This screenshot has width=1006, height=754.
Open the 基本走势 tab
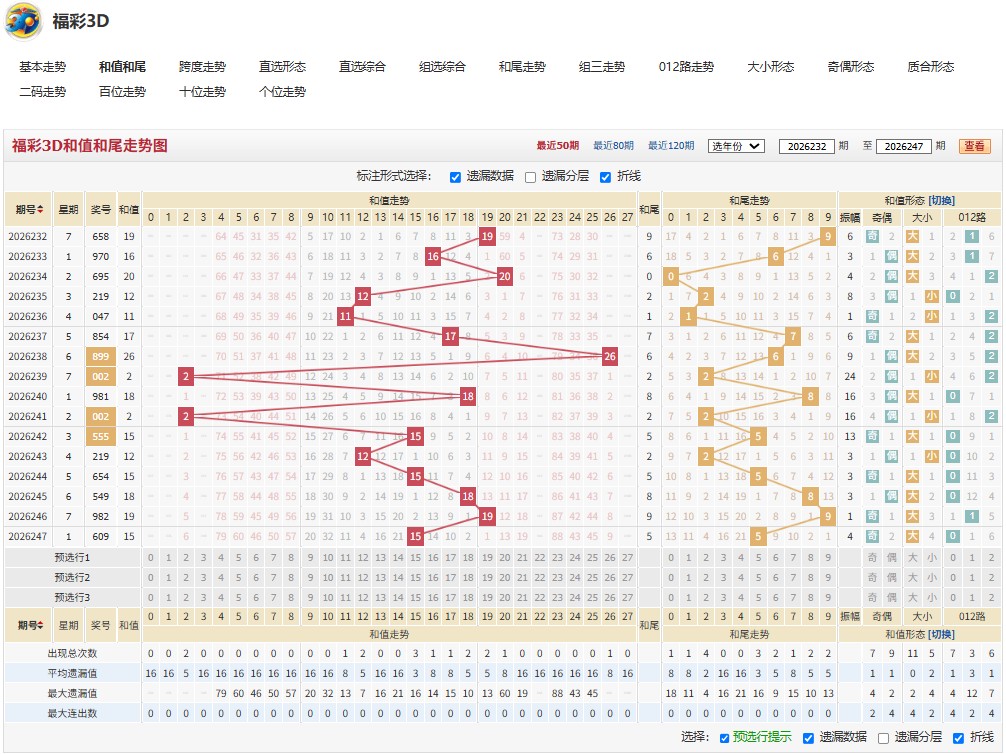point(43,67)
